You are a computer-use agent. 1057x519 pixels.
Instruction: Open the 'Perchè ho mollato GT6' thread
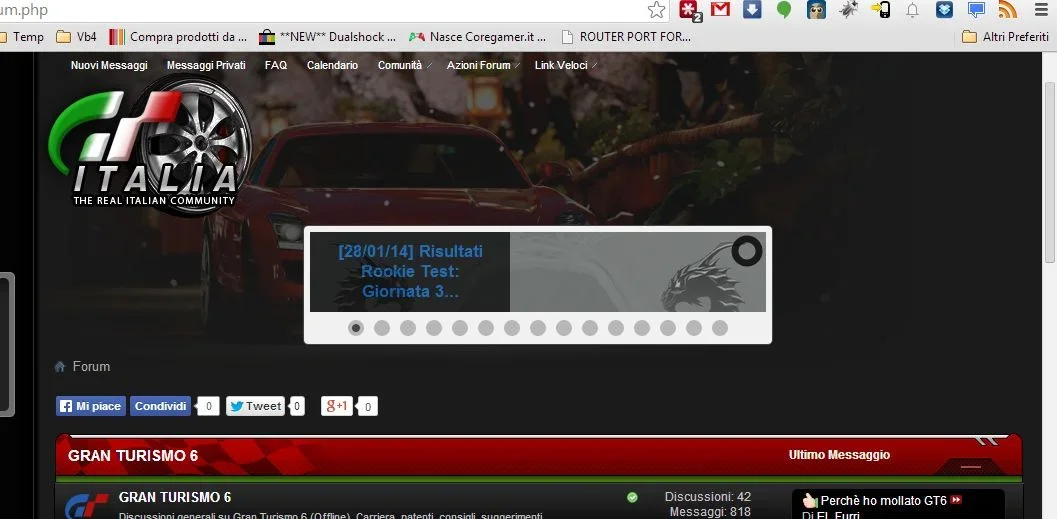pos(884,501)
